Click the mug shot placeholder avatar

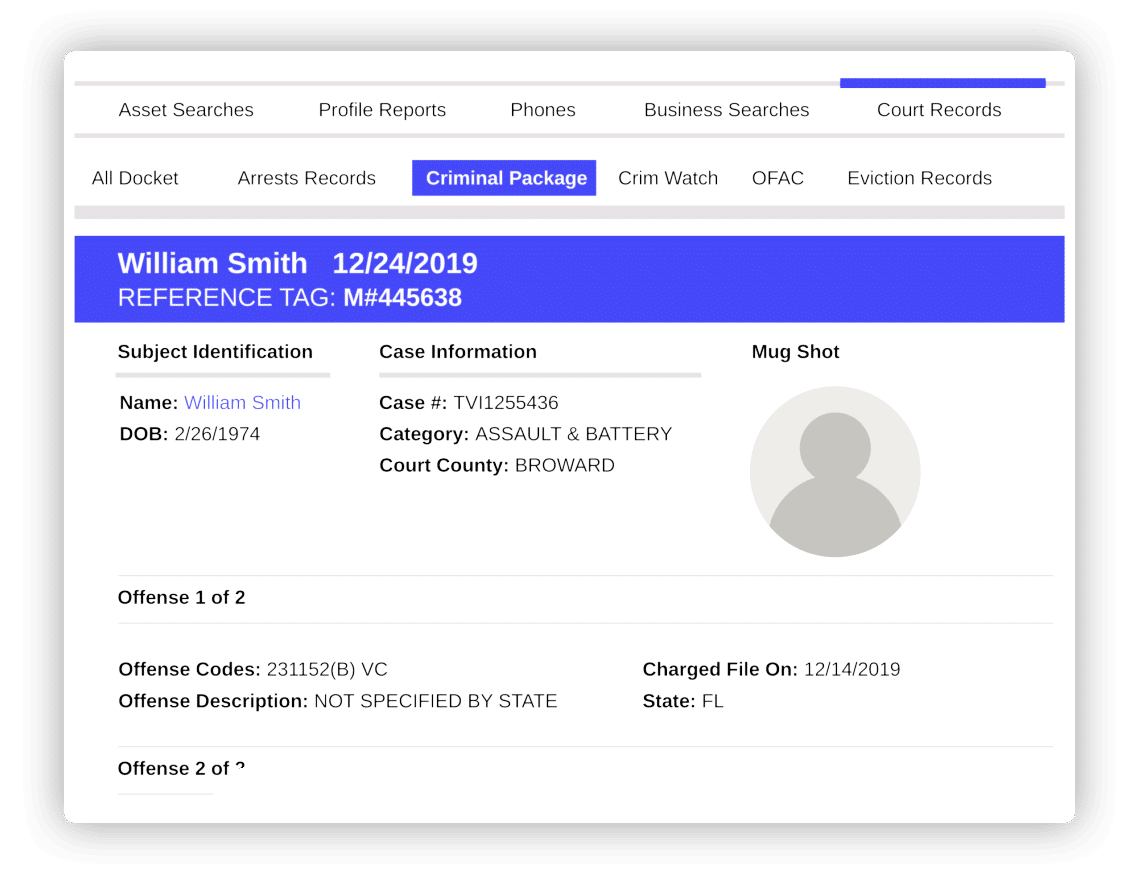(835, 472)
